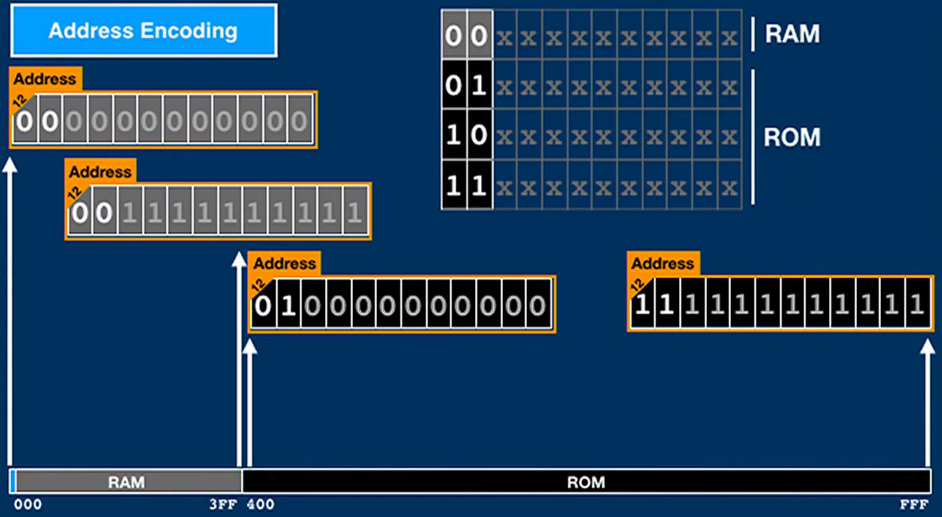Viewport: 942px width, 517px height.
Task: Select the 11 prefix row in the table
Action: click(467, 184)
